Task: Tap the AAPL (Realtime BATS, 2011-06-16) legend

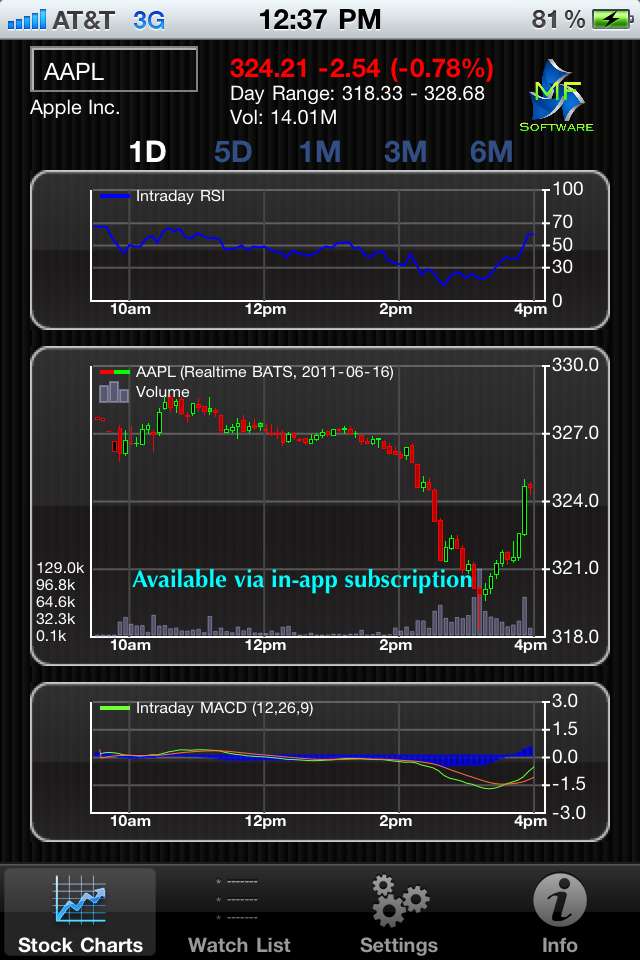Action: click(x=265, y=372)
